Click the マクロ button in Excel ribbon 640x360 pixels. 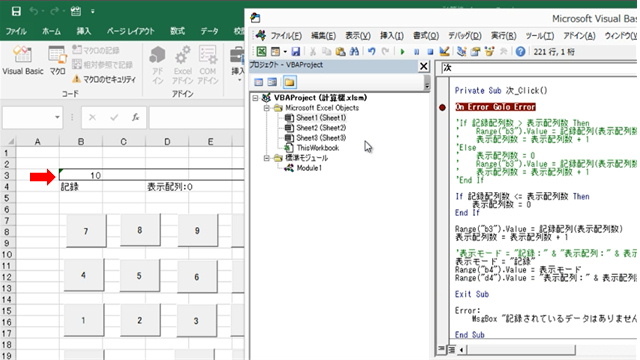[x=58, y=60]
